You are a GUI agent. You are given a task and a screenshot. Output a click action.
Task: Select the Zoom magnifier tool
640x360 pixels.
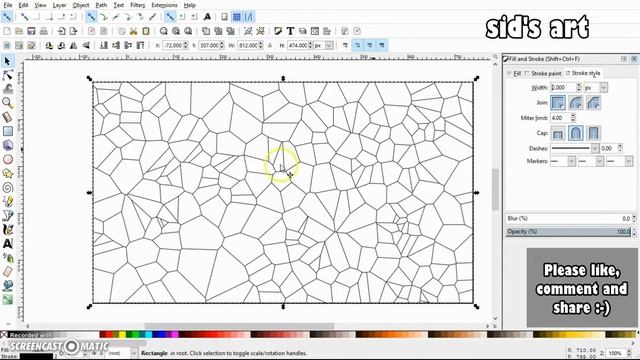click(x=7, y=103)
